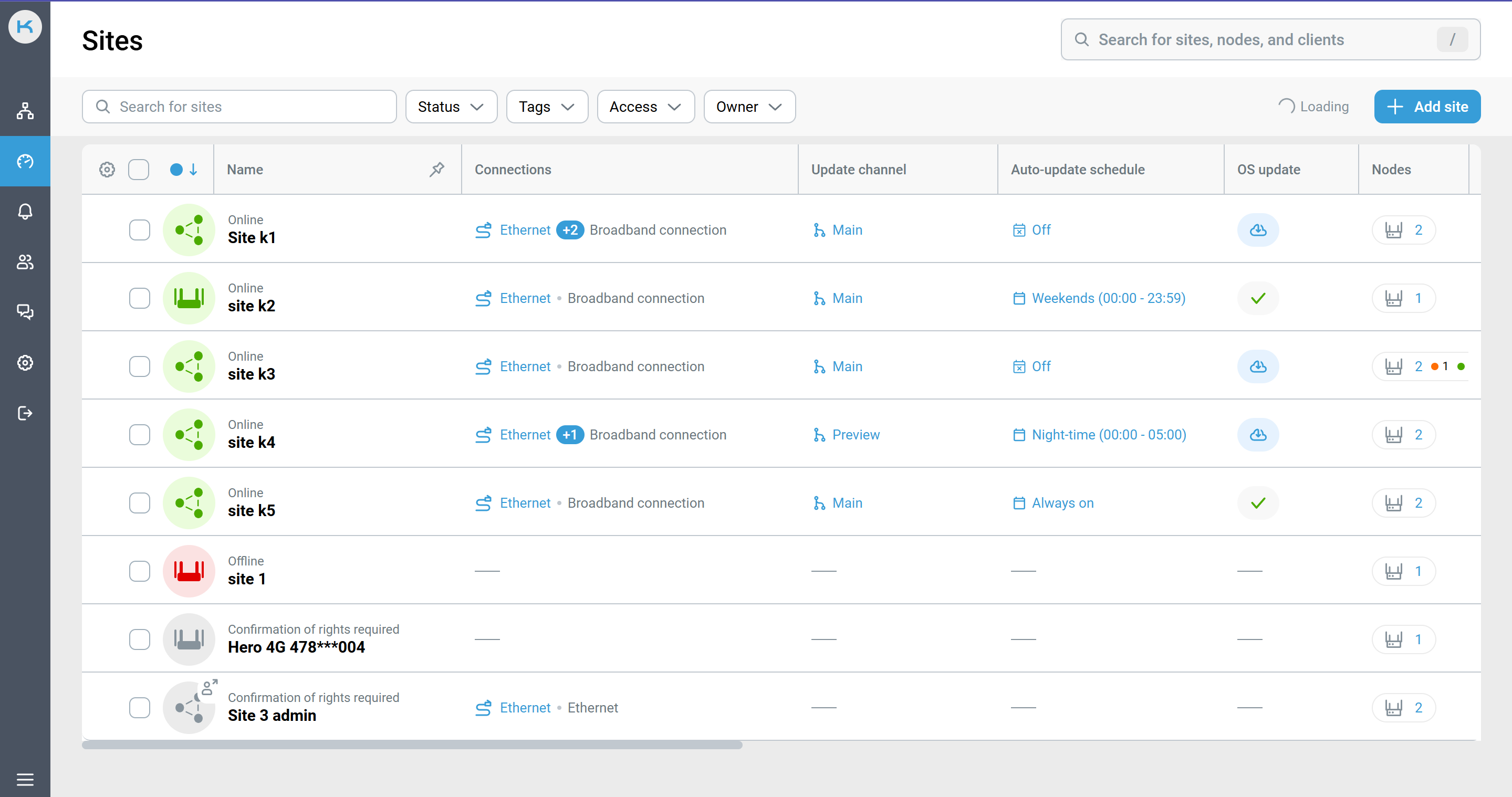Pin the Name column
1512x797 pixels.
(x=437, y=170)
